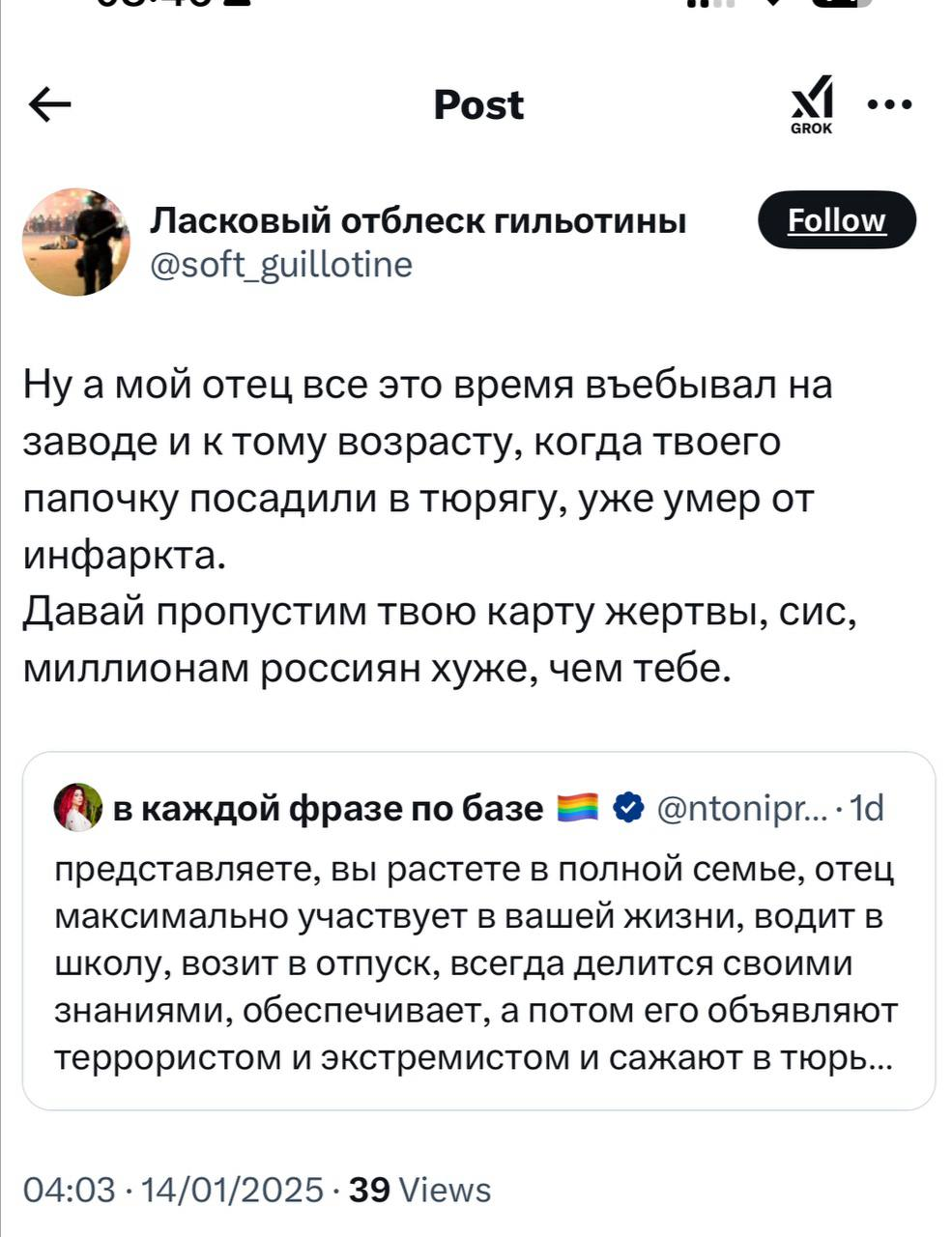Tap the back arrow
This screenshot has height=1237, width=952.
tap(50, 104)
